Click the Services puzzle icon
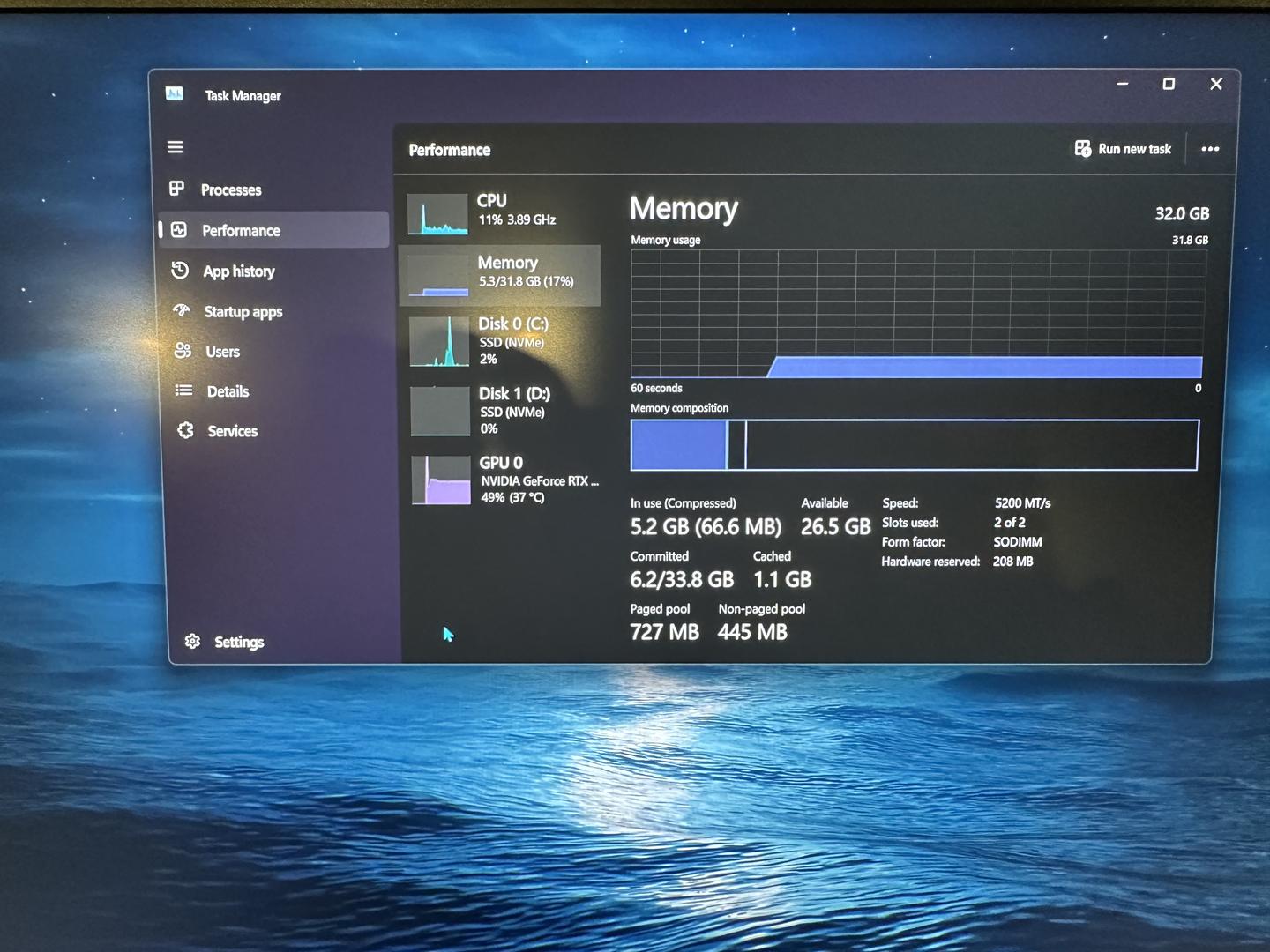The width and height of the screenshot is (1270, 952). tap(185, 430)
